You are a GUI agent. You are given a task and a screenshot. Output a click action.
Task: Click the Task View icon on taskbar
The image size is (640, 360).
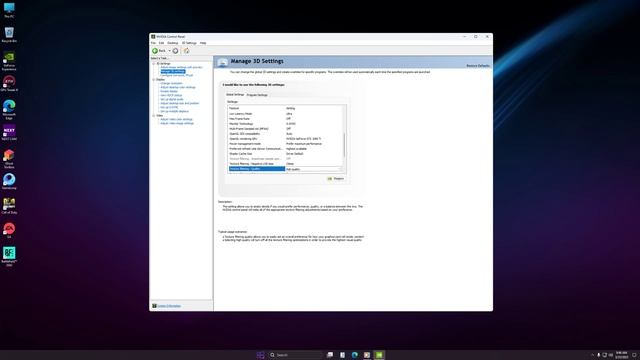[x=330, y=355]
